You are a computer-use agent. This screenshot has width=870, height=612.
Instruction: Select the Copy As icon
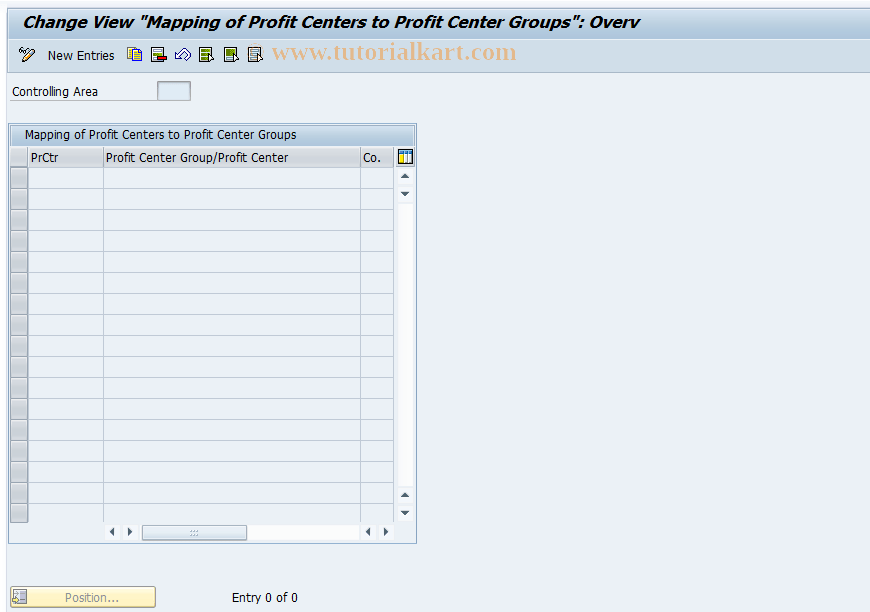tap(134, 55)
